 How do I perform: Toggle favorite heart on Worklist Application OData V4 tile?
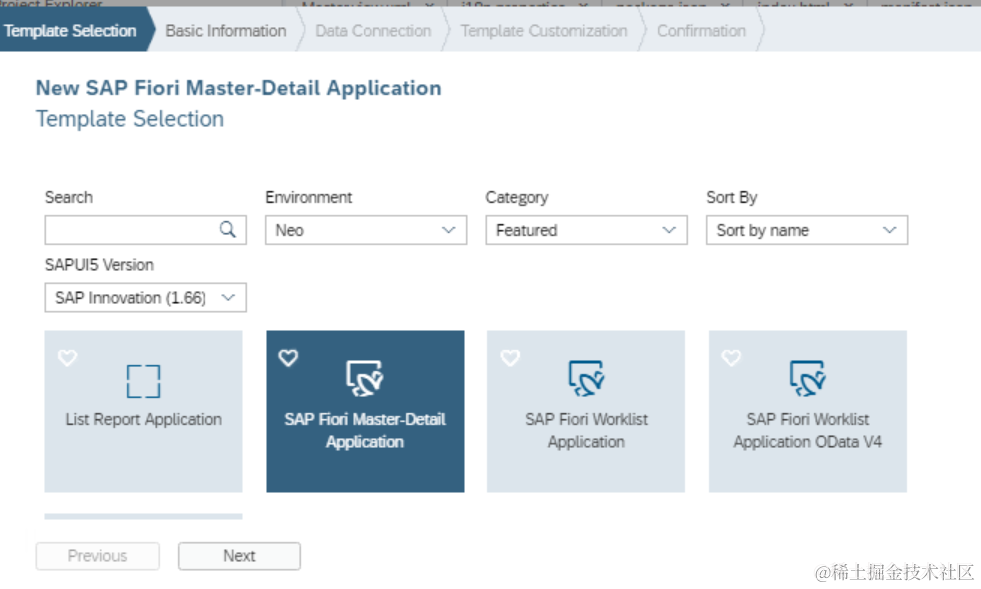click(731, 358)
